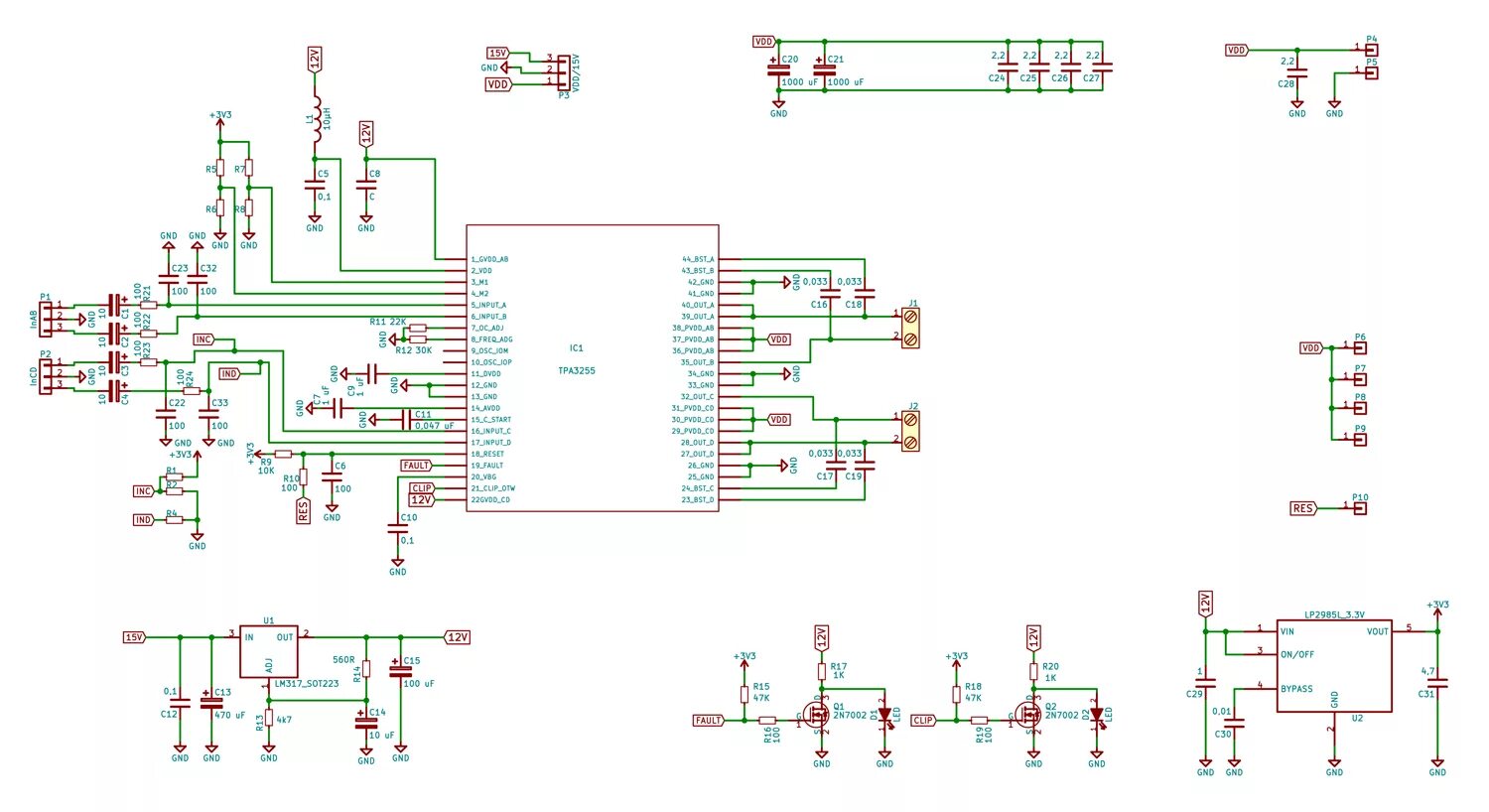Click the R9 10K resistor
Viewport: 1489px width, 812px height.
[x=283, y=454]
